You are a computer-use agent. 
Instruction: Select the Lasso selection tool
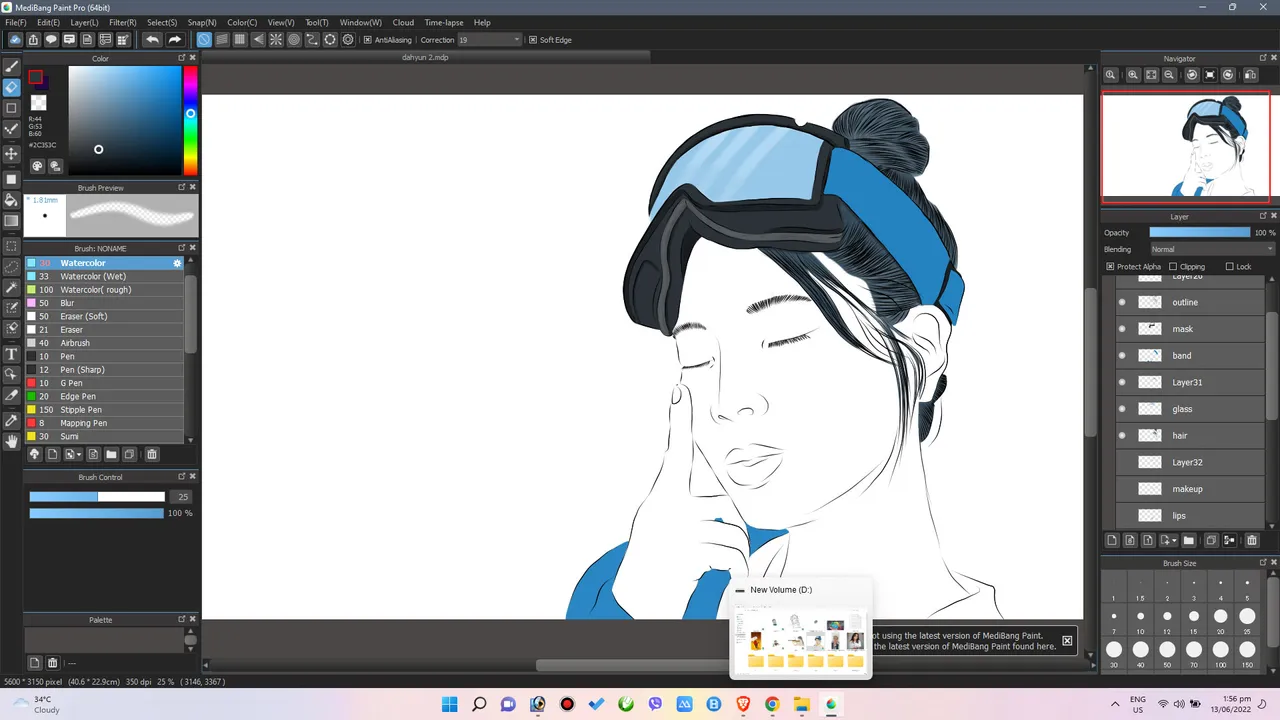point(11,266)
